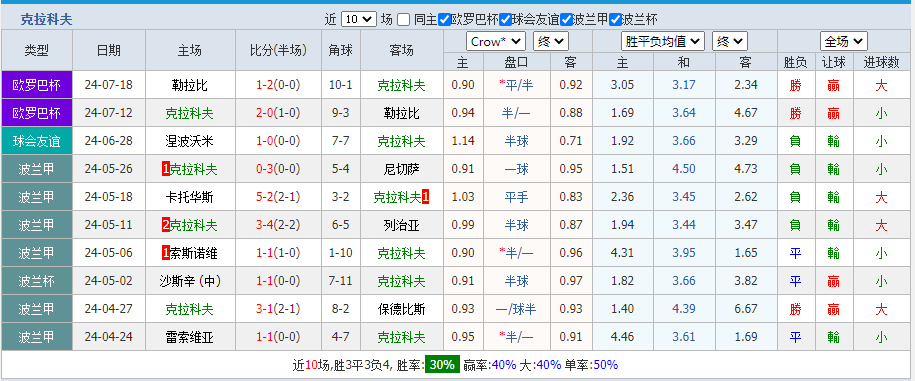Click red card badge on 24-05-26 克拉科夫
This screenshot has height=381, width=915.
166,169
